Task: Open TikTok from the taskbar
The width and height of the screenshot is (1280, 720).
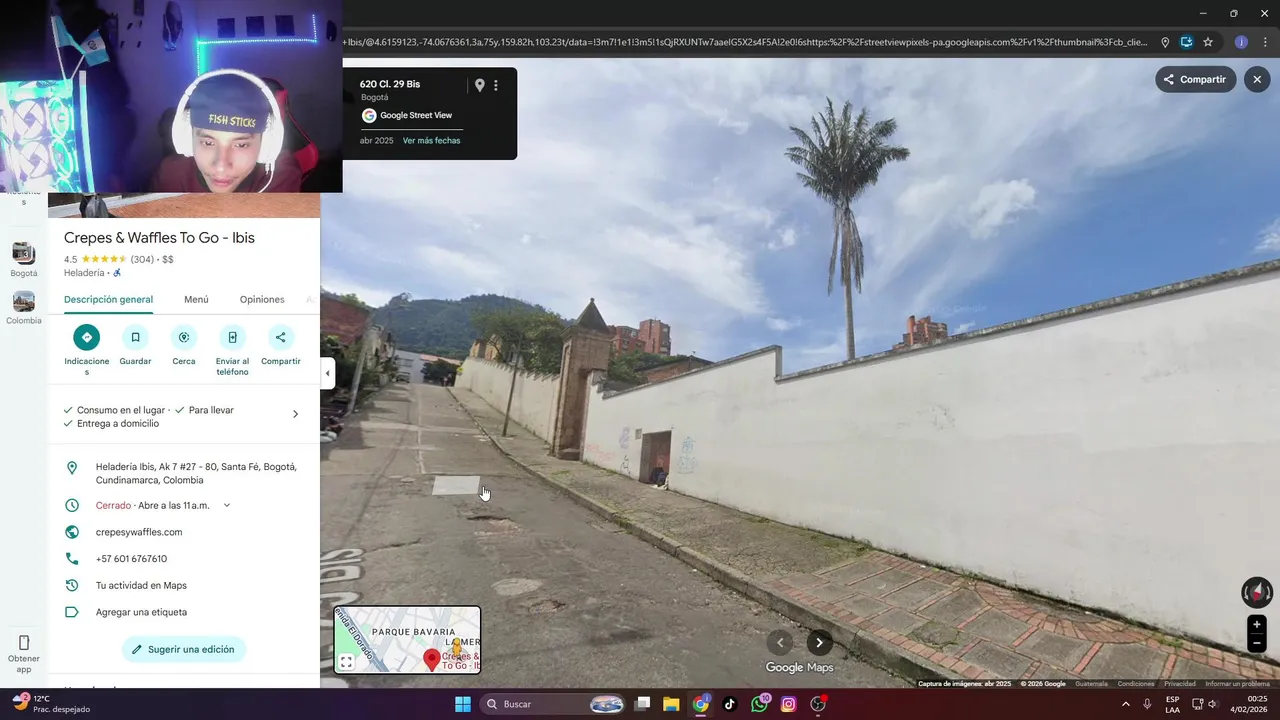Action: [730, 704]
